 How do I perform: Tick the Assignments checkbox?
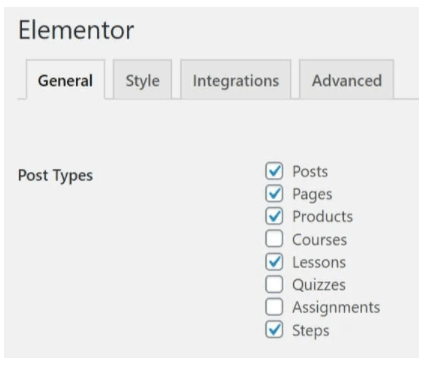coord(274,307)
